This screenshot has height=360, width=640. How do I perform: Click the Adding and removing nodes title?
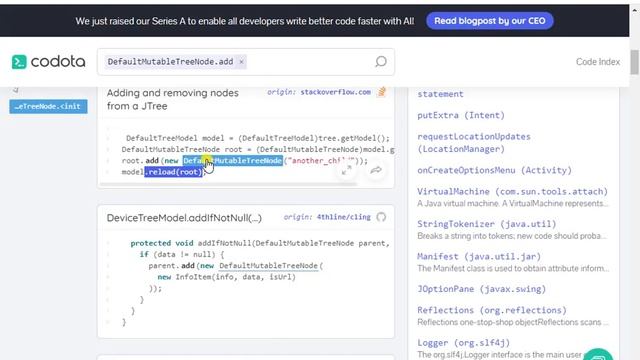click(173, 99)
